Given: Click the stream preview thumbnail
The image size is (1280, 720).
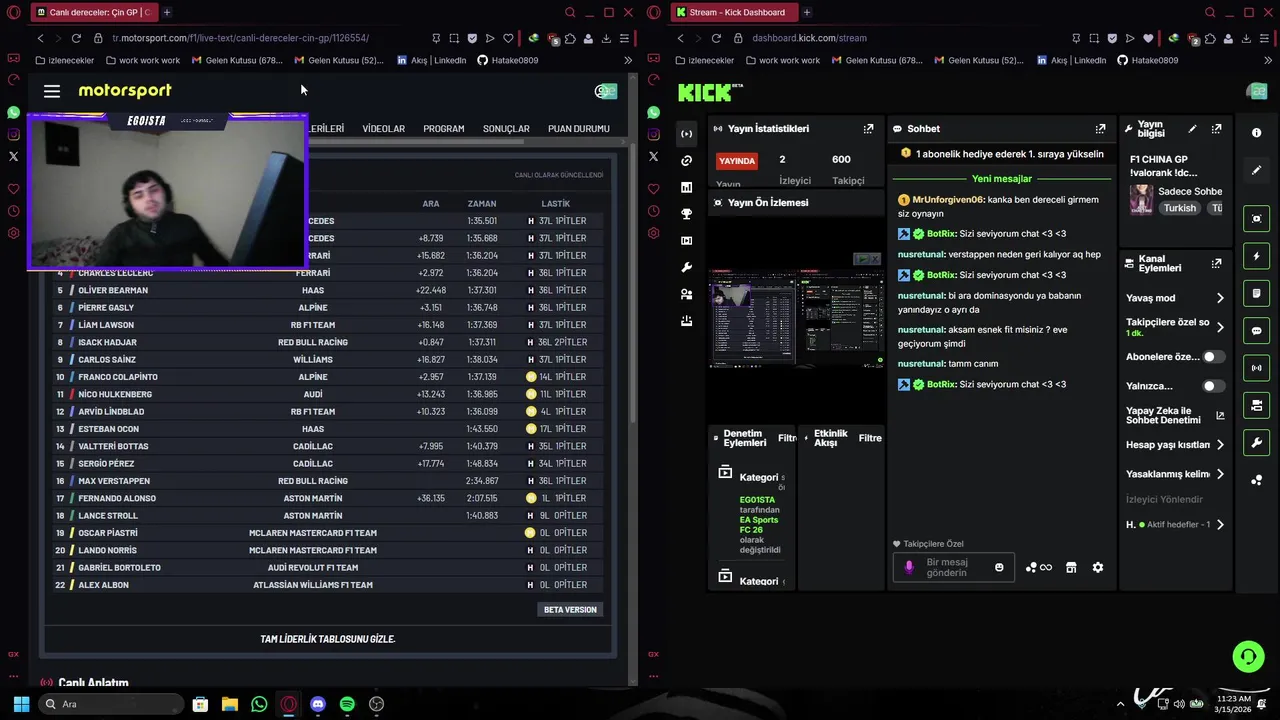Looking at the screenshot, I should (797, 320).
